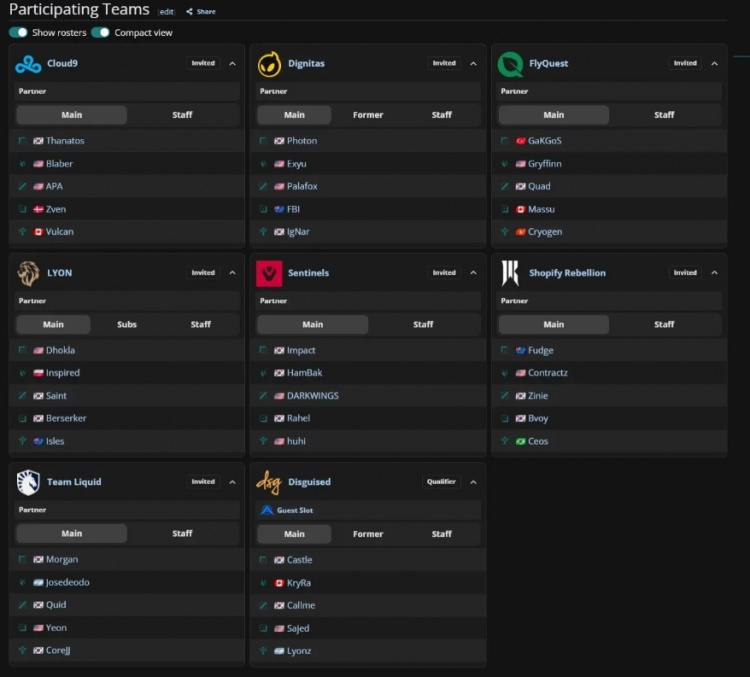Image resolution: width=750 pixels, height=677 pixels.
Task: Toggle the Show rosters switch
Action: tap(18, 33)
